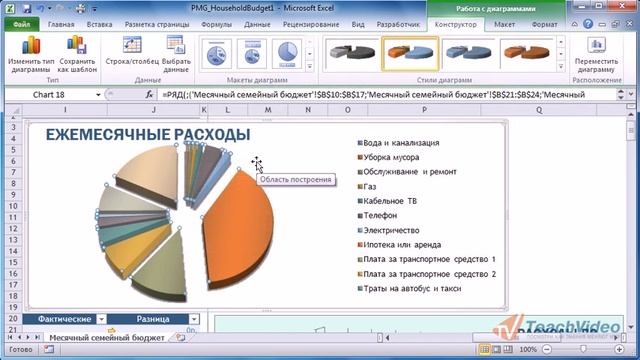Open the Разница column filter dropdown
This screenshot has height=360, width=640.
coord(194,319)
